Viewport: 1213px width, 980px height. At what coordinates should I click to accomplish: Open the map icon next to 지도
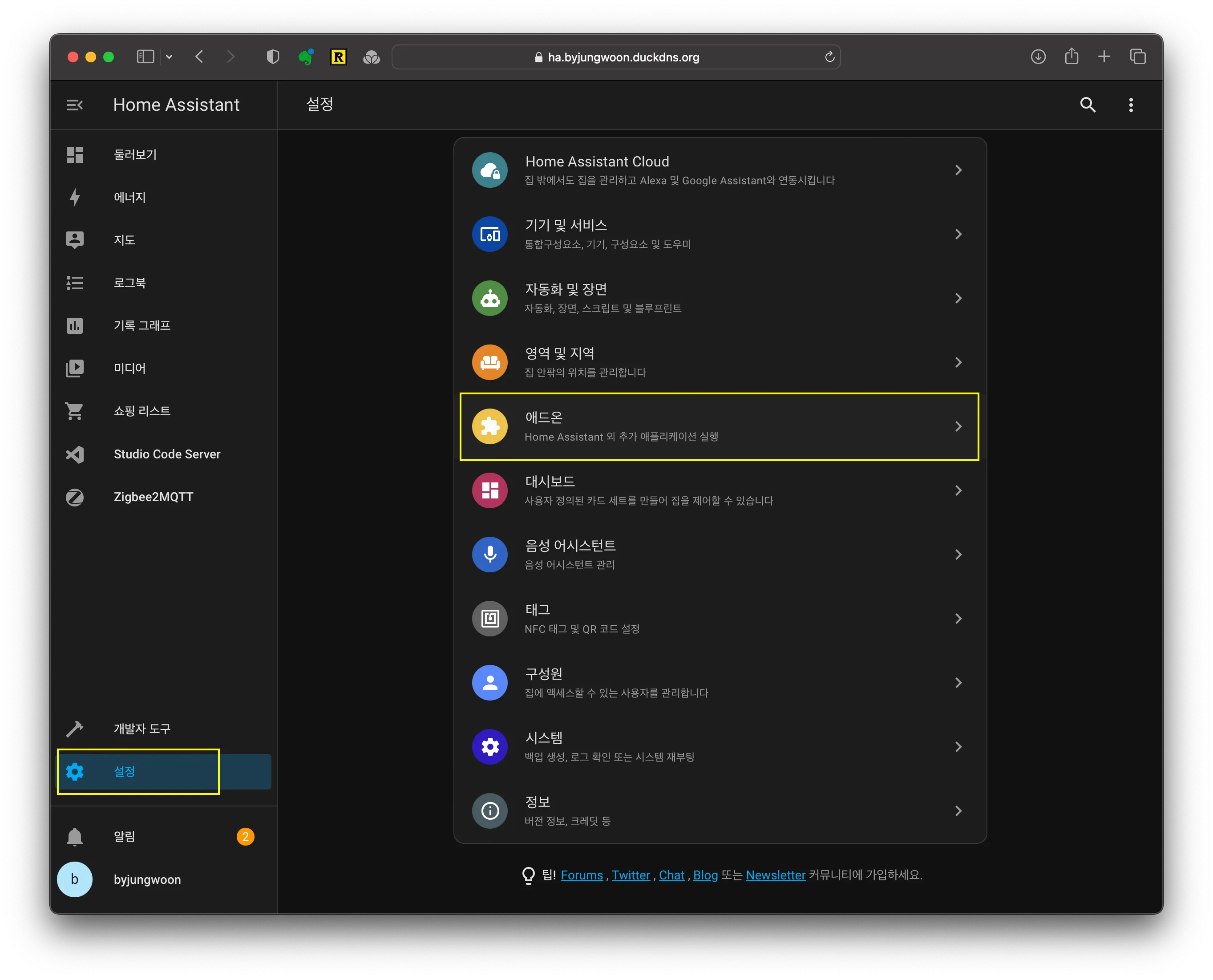tap(74, 240)
